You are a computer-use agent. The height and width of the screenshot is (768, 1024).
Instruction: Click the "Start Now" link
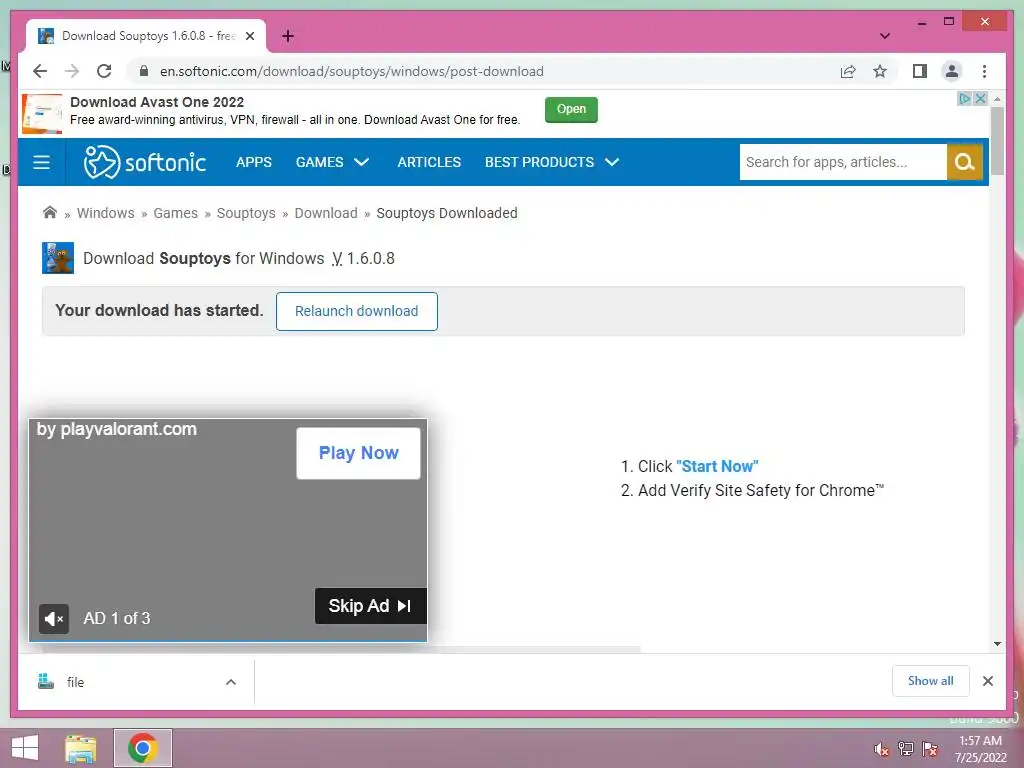coord(717,466)
